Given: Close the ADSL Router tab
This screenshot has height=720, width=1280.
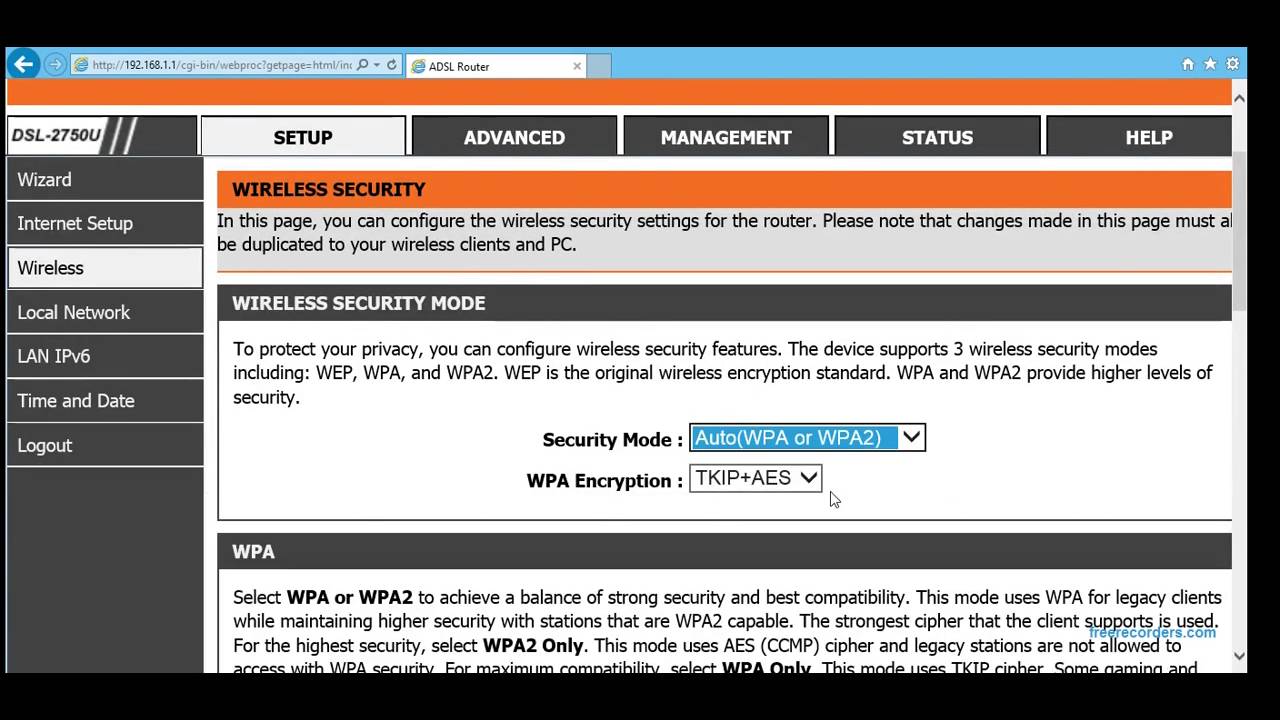Looking at the screenshot, I should [577, 66].
